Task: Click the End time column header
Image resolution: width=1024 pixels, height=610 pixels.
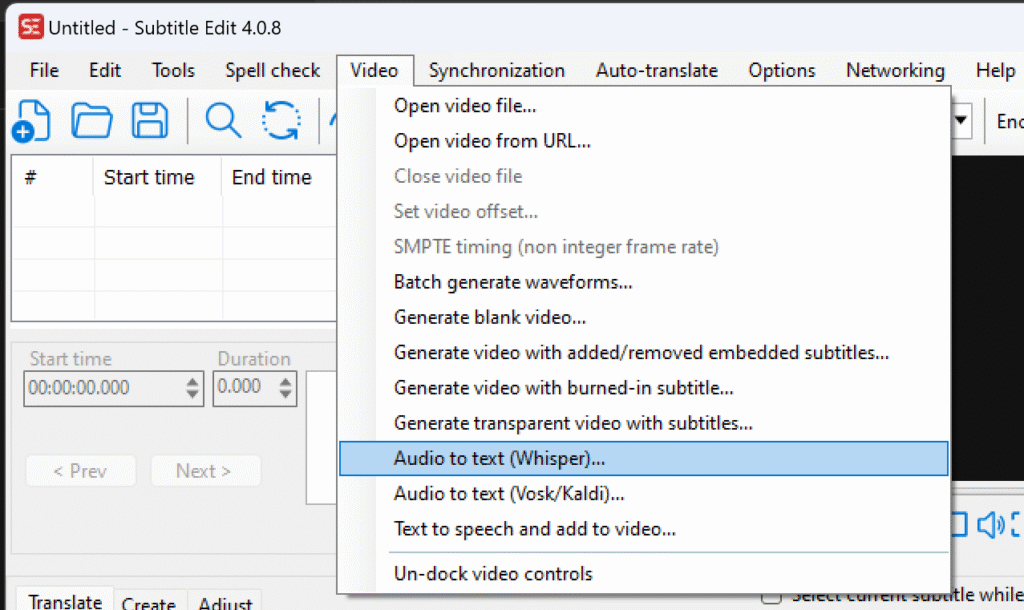Action: [x=271, y=177]
